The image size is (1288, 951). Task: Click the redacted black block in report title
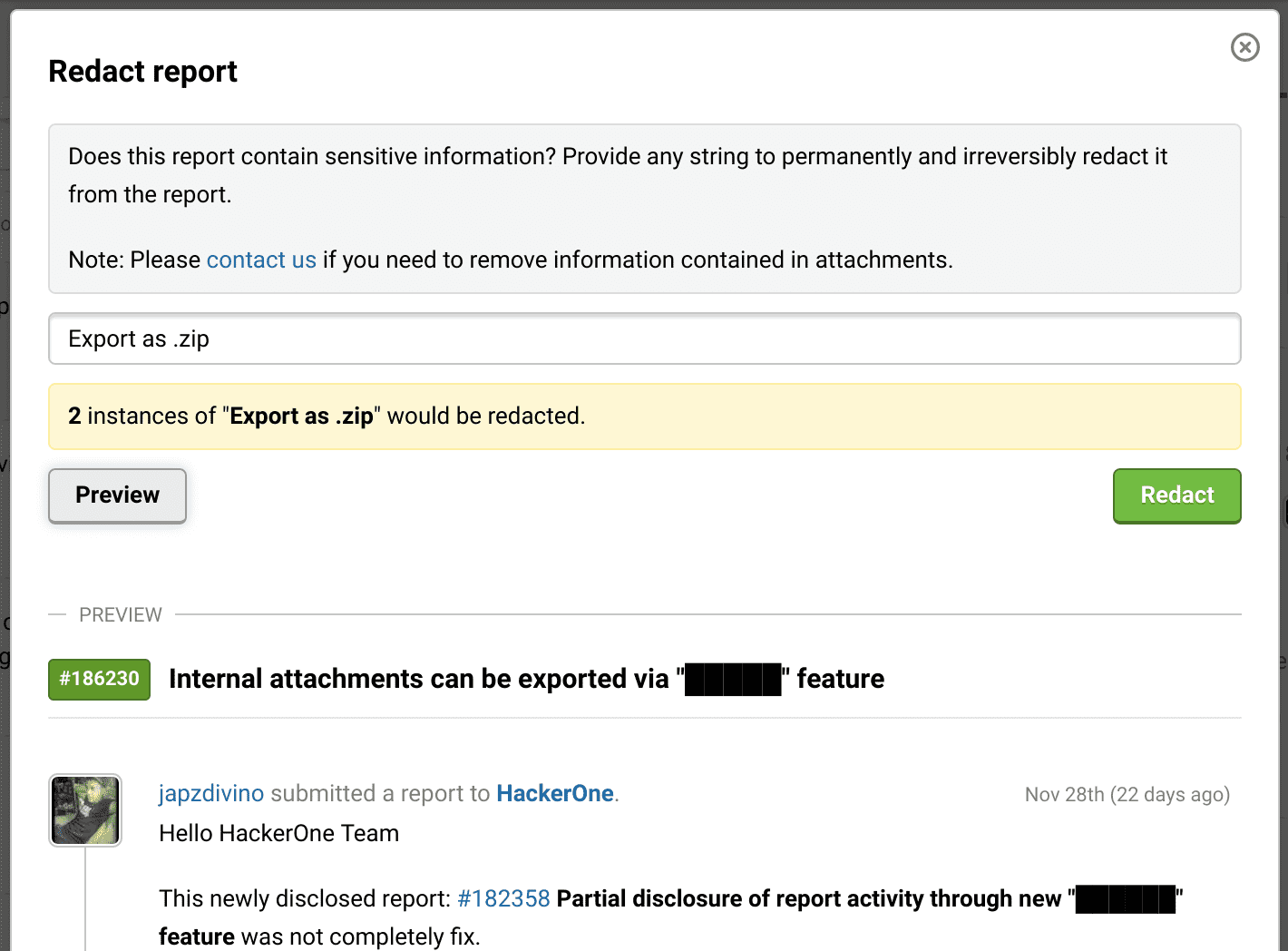733,680
